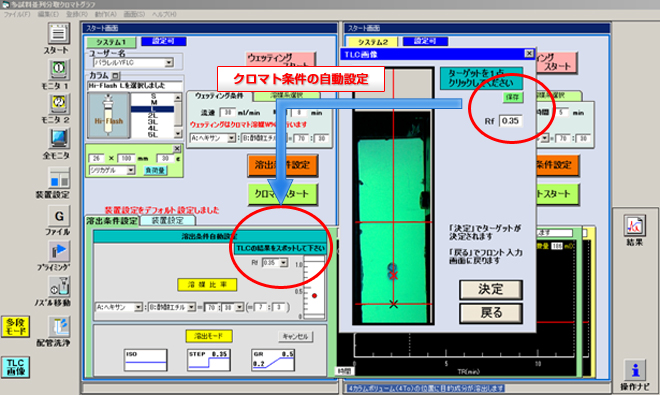This screenshot has height=395, width=660.
Task: Select the GR gradient elution mode thumbnail
Action: pyautogui.click(x=273, y=360)
